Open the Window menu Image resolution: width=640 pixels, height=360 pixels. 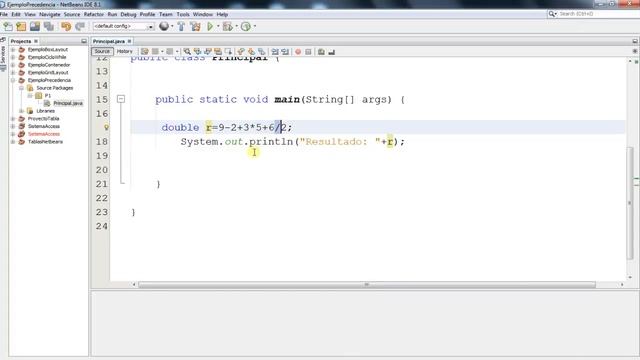click(203, 14)
